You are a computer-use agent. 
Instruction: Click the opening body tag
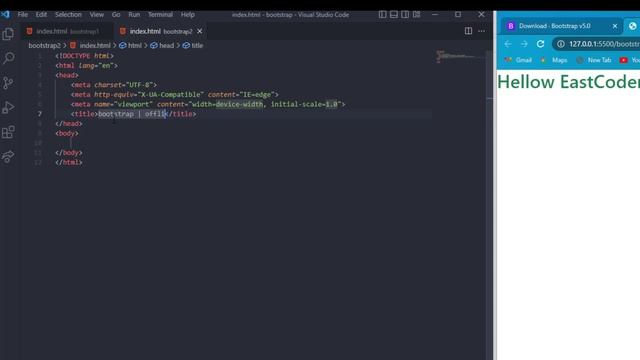[67, 133]
